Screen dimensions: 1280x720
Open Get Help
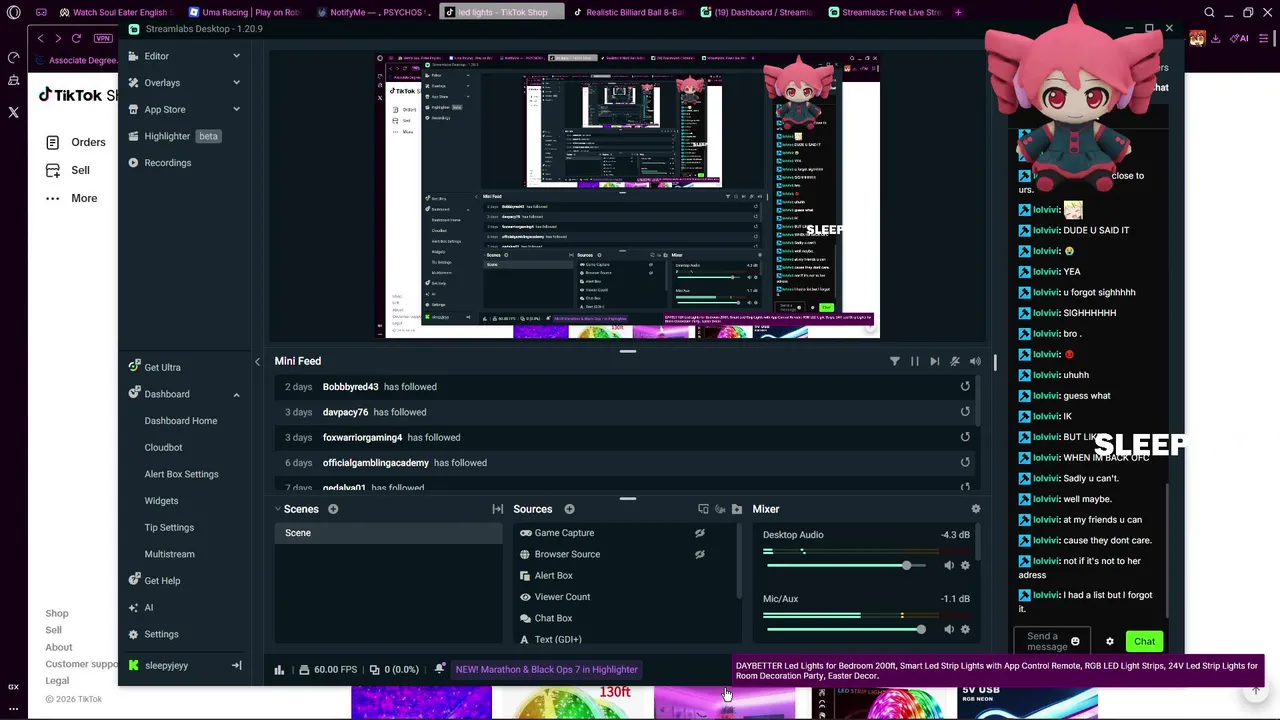tap(154, 581)
